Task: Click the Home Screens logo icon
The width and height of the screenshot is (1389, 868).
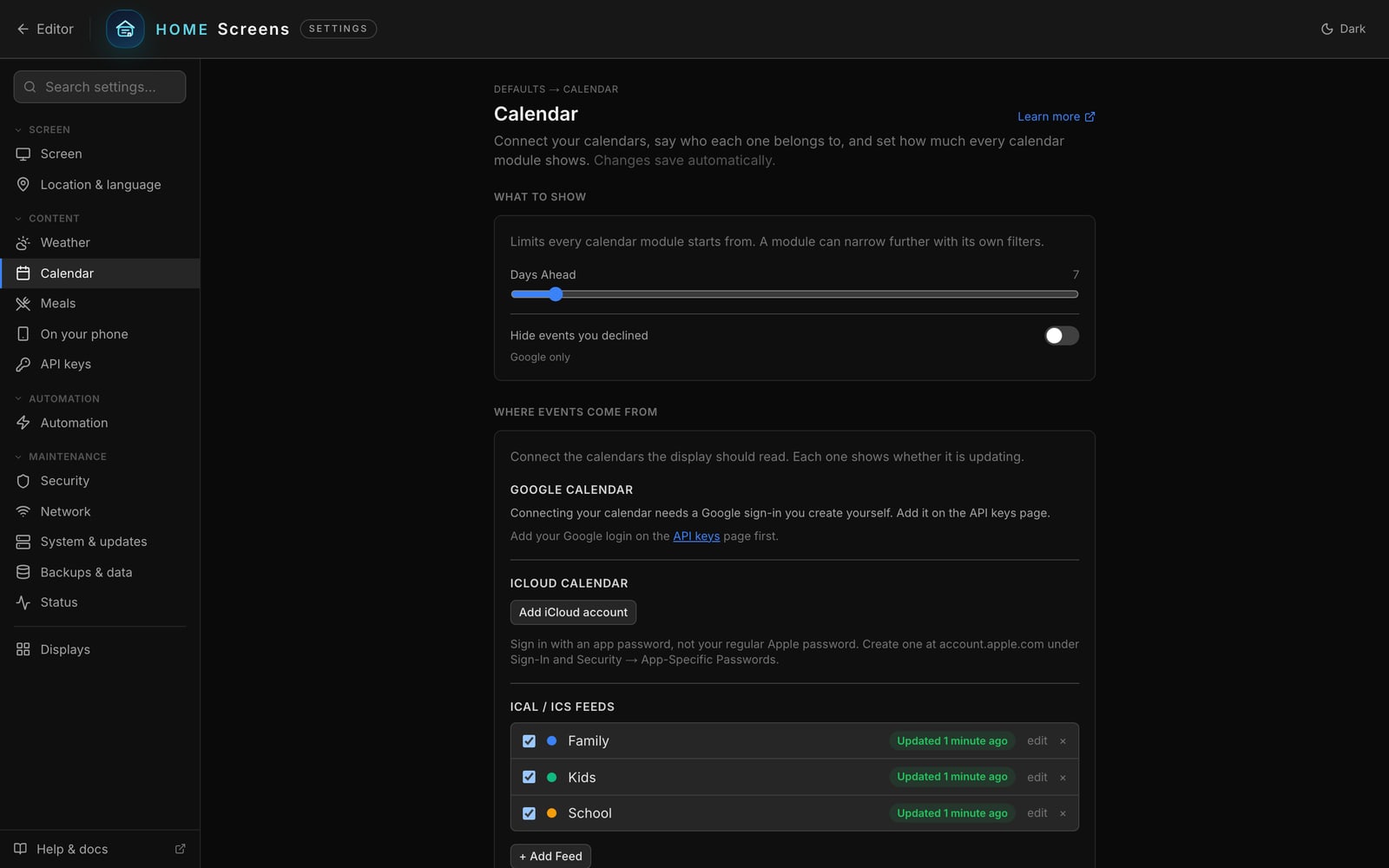Action: pos(125,29)
